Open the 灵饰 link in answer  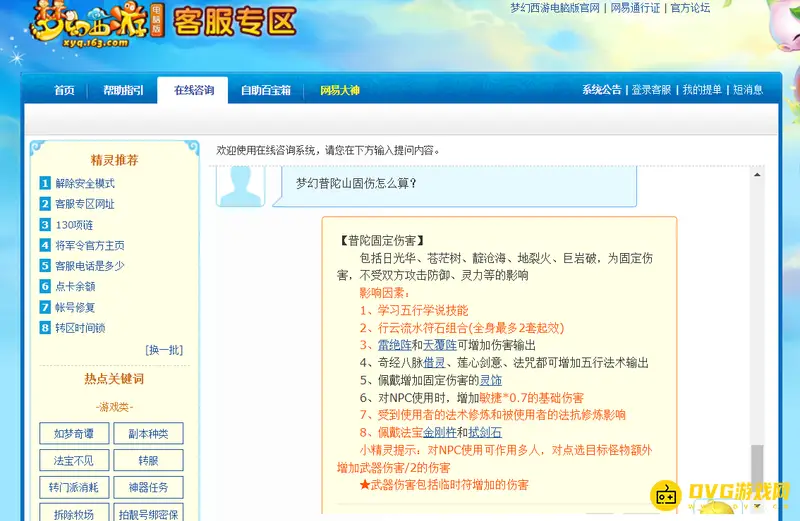pos(491,380)
